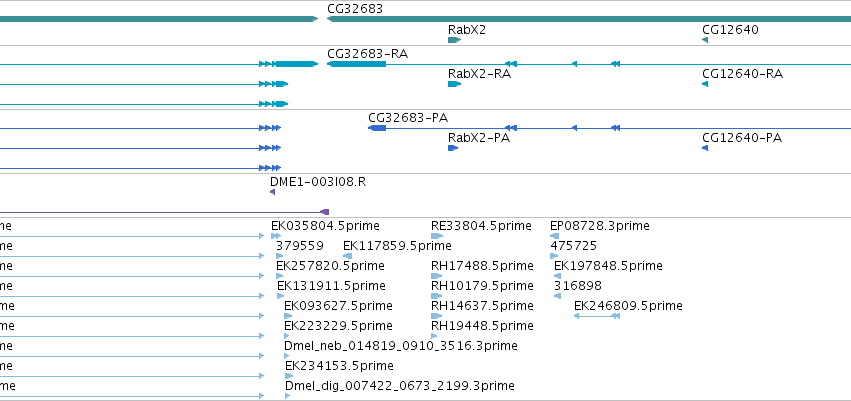Viewport: 851px width, 401px height.
Task: Select the CG32683 gene bar
Action: [589, 19]
